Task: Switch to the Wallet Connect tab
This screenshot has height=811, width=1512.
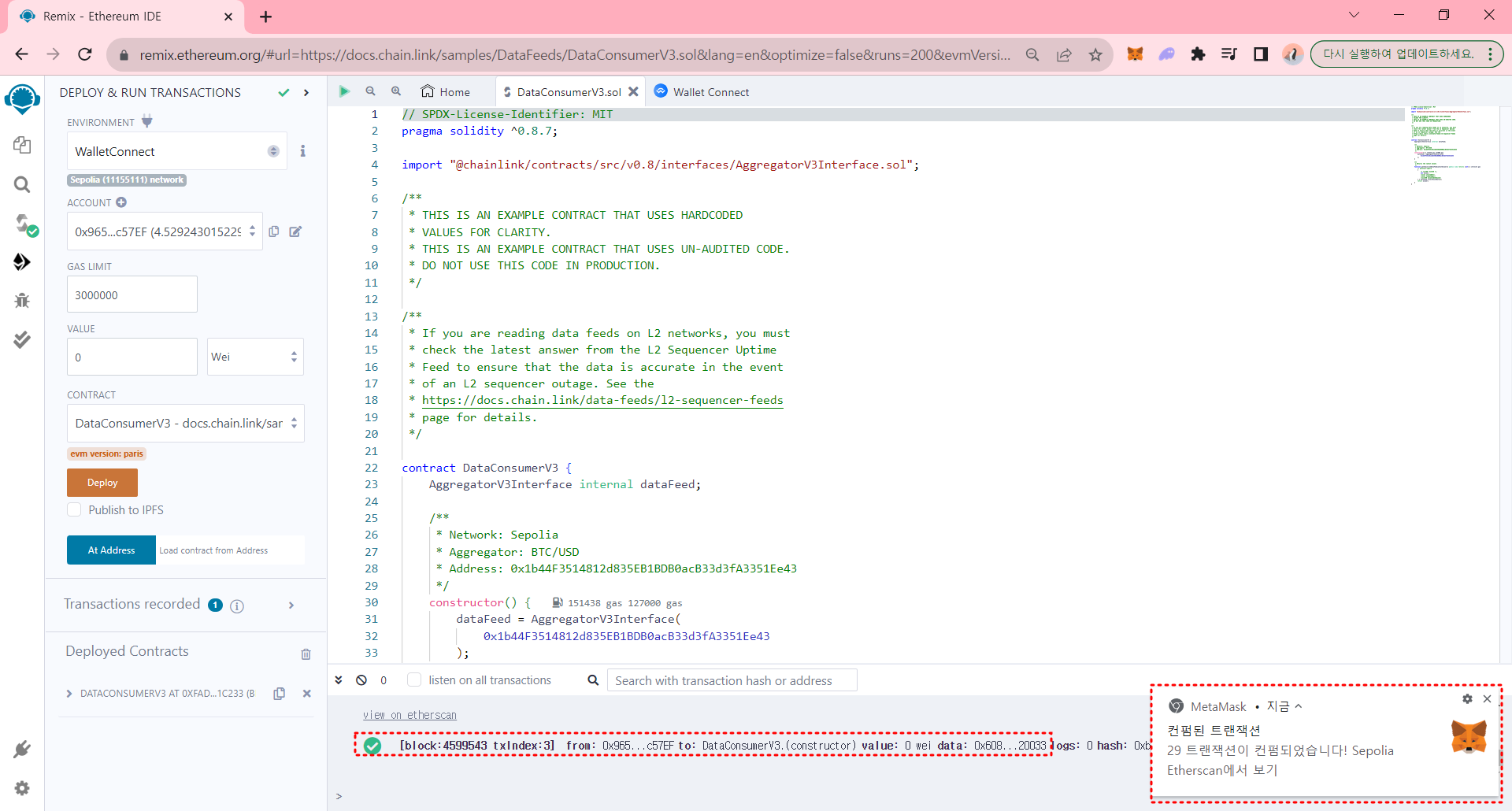Action: pyautogui.click(x=702, y=92)
